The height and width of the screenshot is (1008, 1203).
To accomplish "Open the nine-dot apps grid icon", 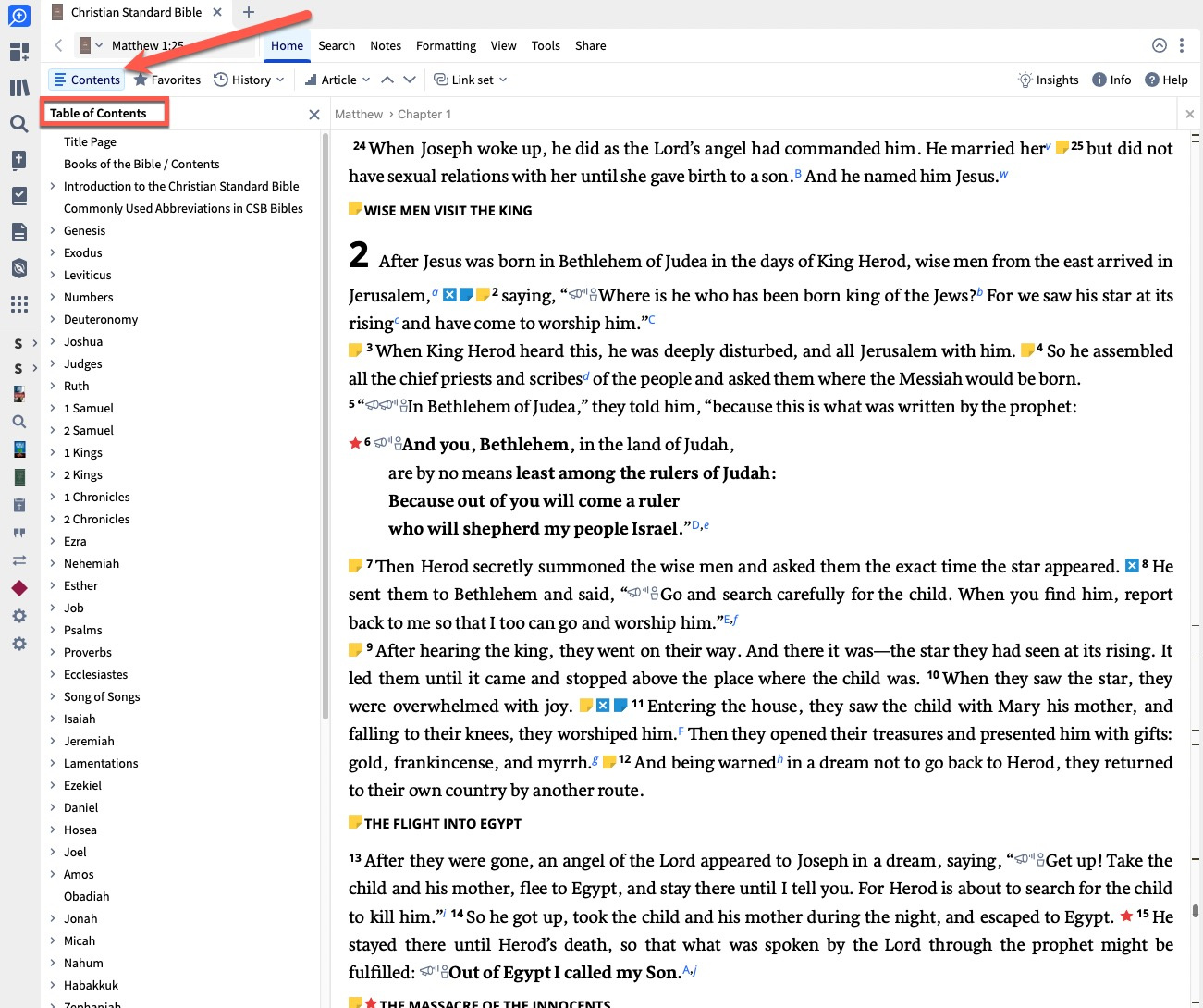I will [x=18, y=304].
